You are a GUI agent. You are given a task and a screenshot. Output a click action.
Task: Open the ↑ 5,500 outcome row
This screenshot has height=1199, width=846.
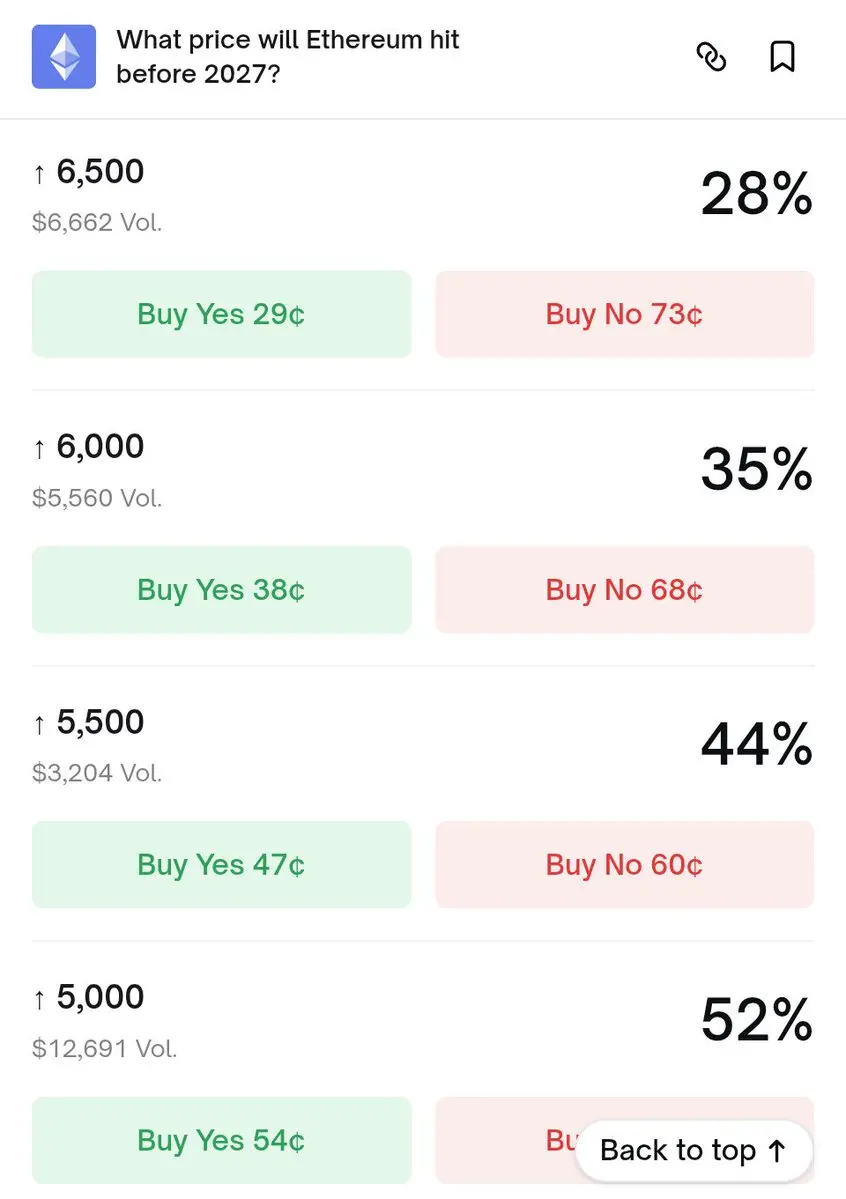point(100,722)
